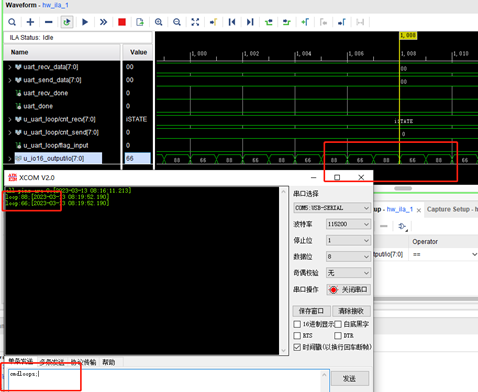The height and width of the screenshot is (392, 478).
Task: Click the red record icon in 关闭串口 button
Action: point(333,290)
